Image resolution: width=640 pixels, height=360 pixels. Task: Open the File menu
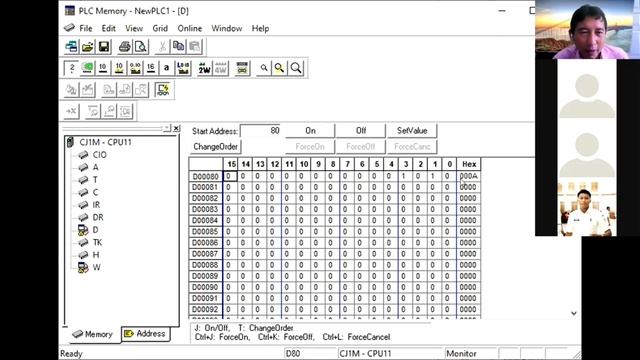(x=86, y=28)
